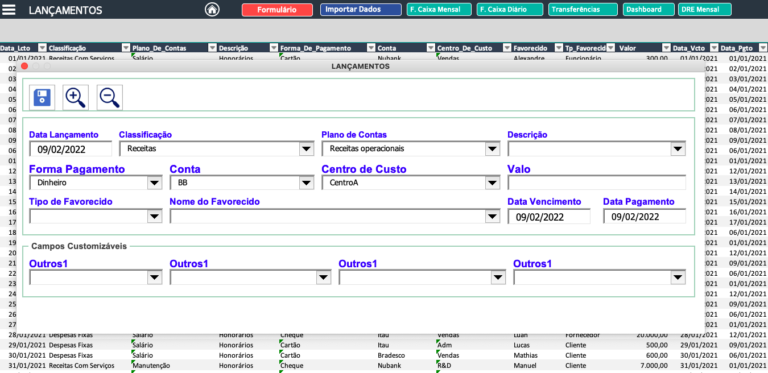Select the BB value in Conta box
Screen dimensions: 768x373
pyautogui.click(x=182, y=183)
